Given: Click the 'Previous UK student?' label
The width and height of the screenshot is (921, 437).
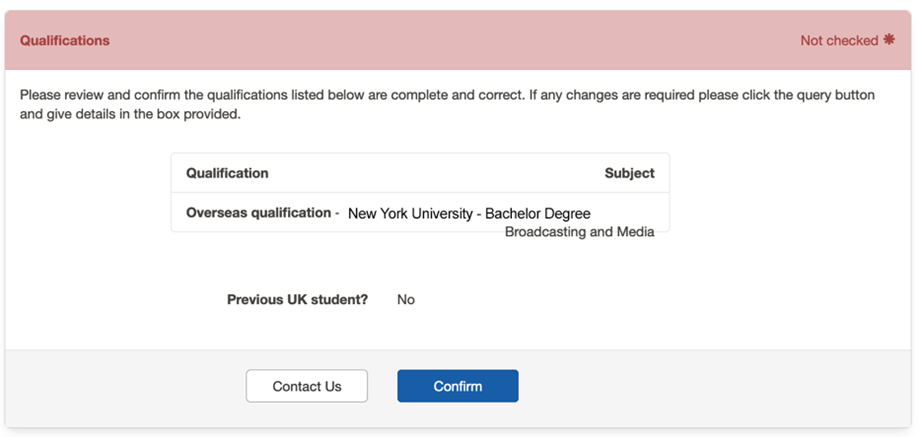Looking at the screenshot, I should (x=297, y=299).
